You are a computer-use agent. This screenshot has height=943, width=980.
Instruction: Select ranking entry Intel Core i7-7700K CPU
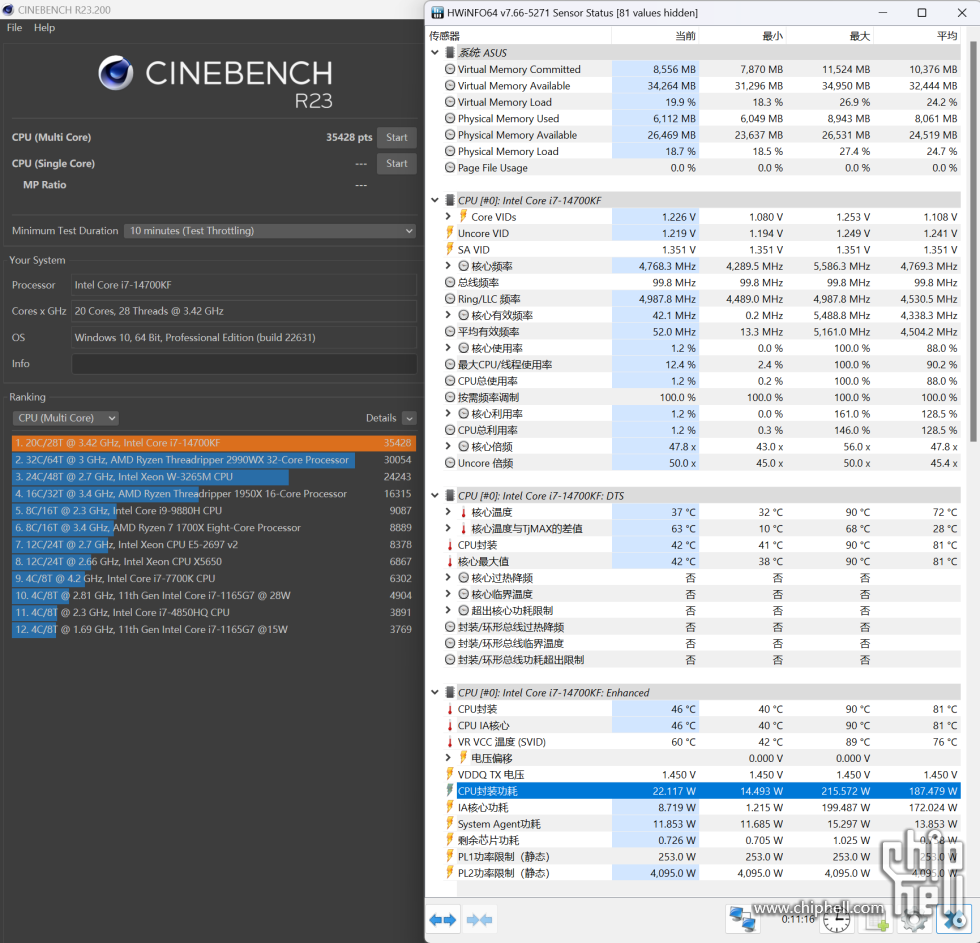(214, 579)
